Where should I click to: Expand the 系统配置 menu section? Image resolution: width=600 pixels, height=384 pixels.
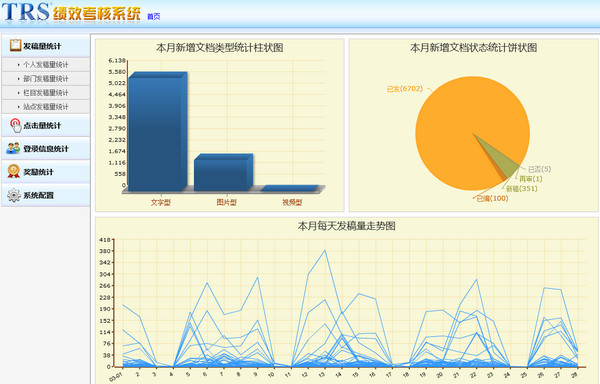(x=46, y=195)
